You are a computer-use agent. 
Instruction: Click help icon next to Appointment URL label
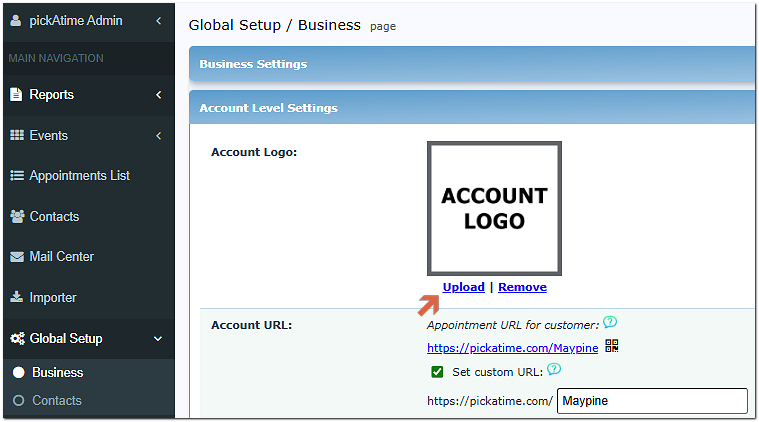[x=609, y=323]
